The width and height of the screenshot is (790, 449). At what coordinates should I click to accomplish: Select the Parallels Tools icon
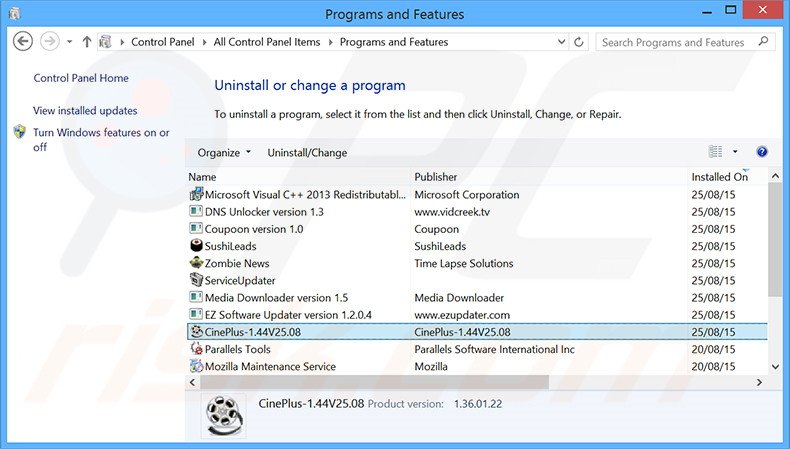196,348
